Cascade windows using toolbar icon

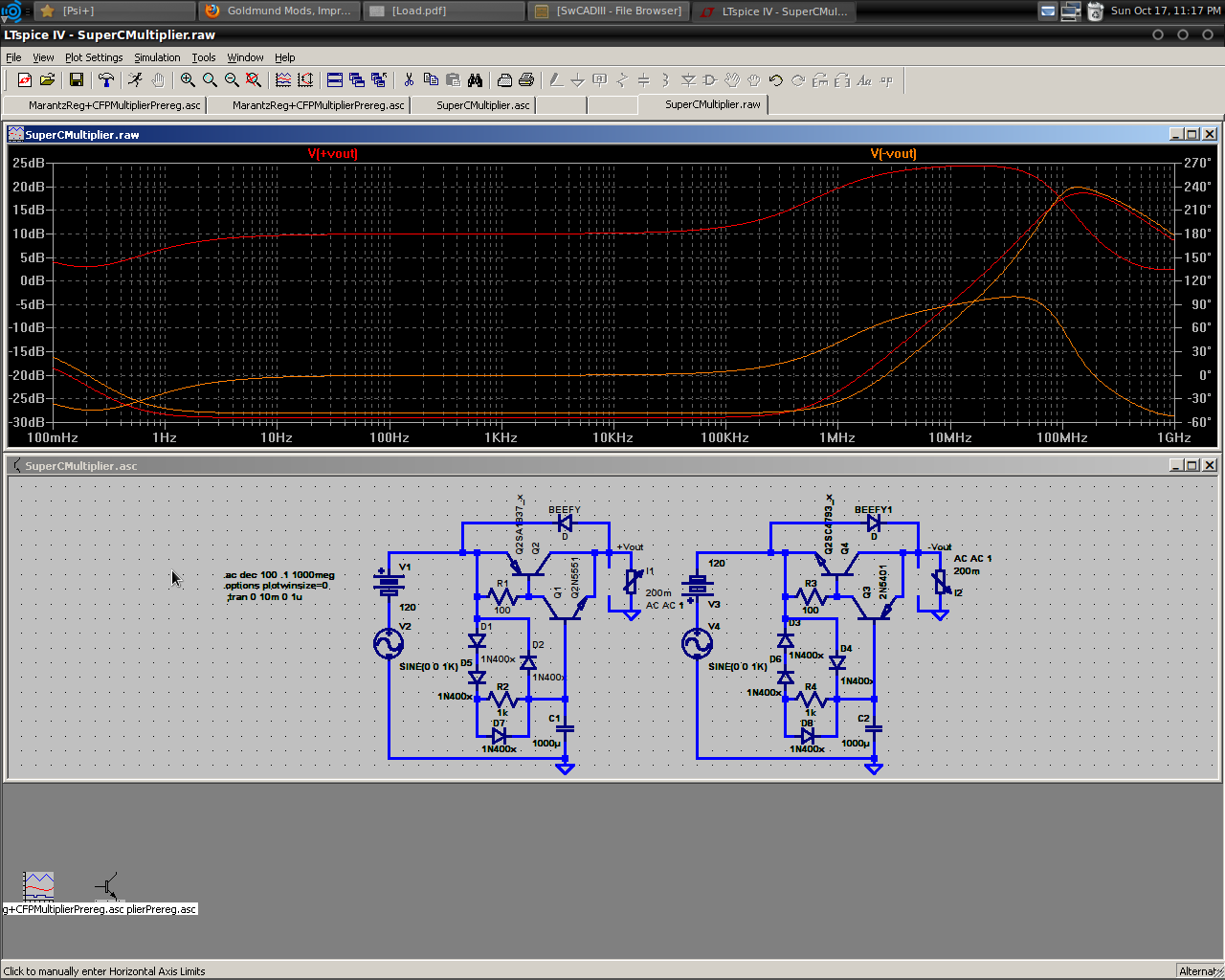point(357,80)
